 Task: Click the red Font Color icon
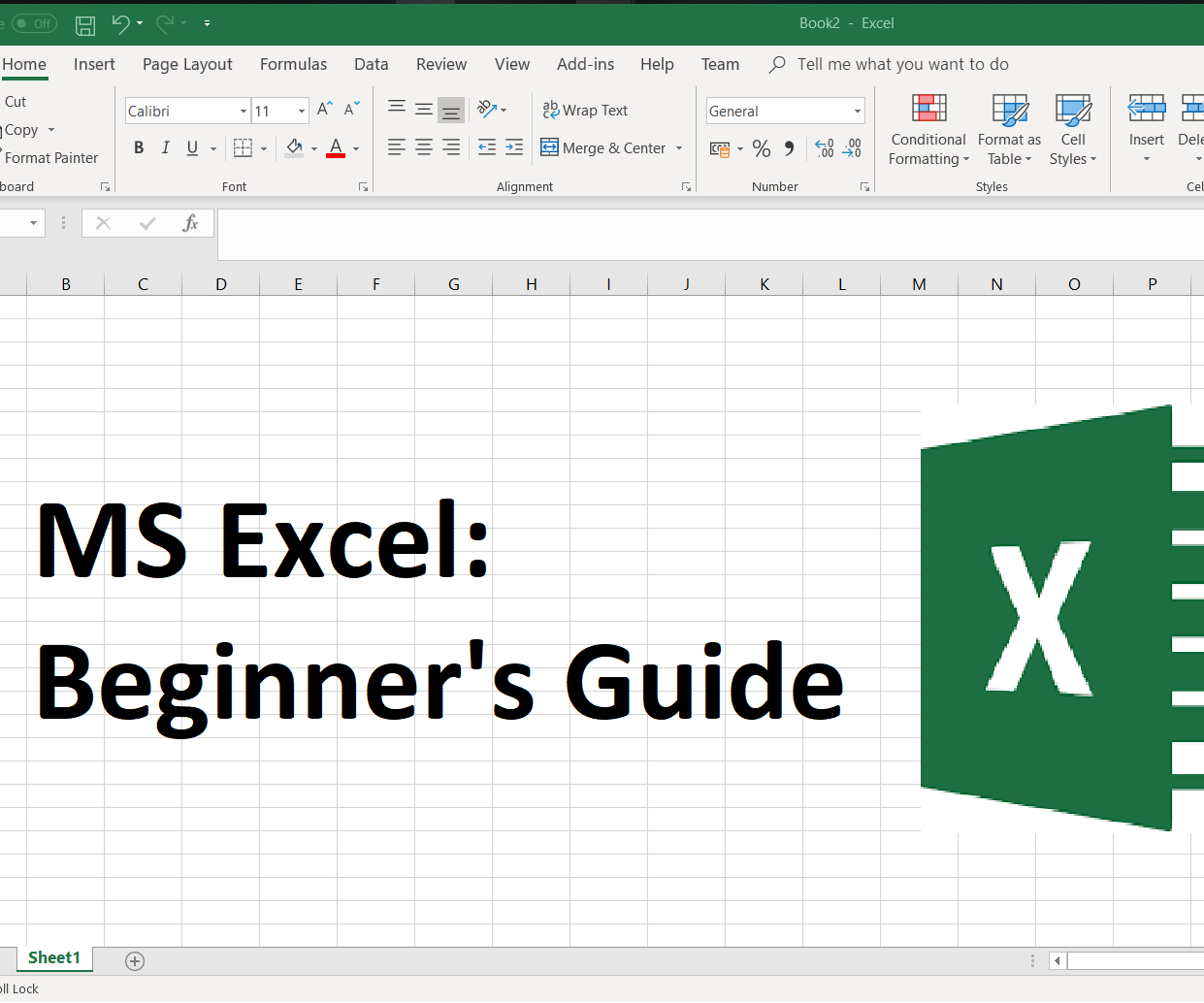336,147
